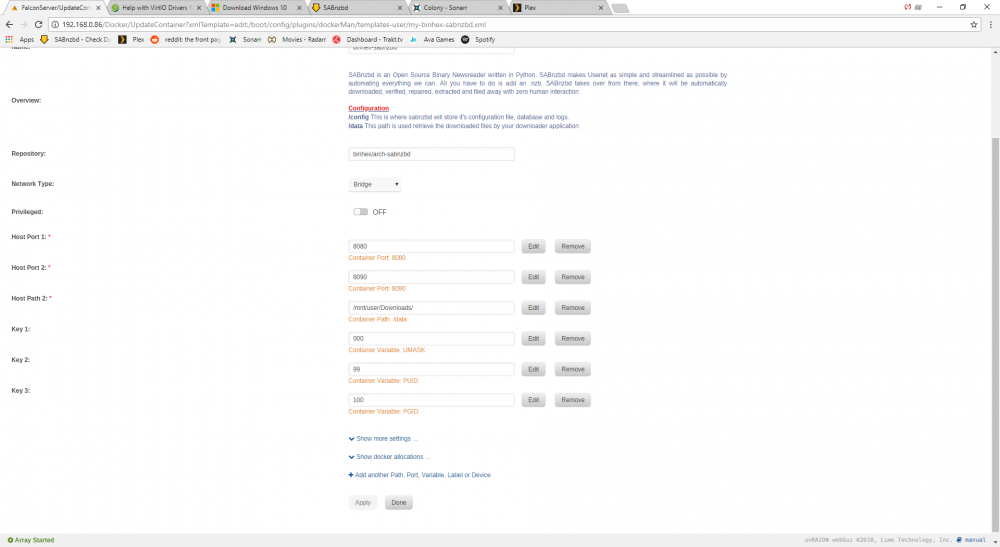1000x547 pixels.
Task: Click the Done button
Action: tap(399, 502)
